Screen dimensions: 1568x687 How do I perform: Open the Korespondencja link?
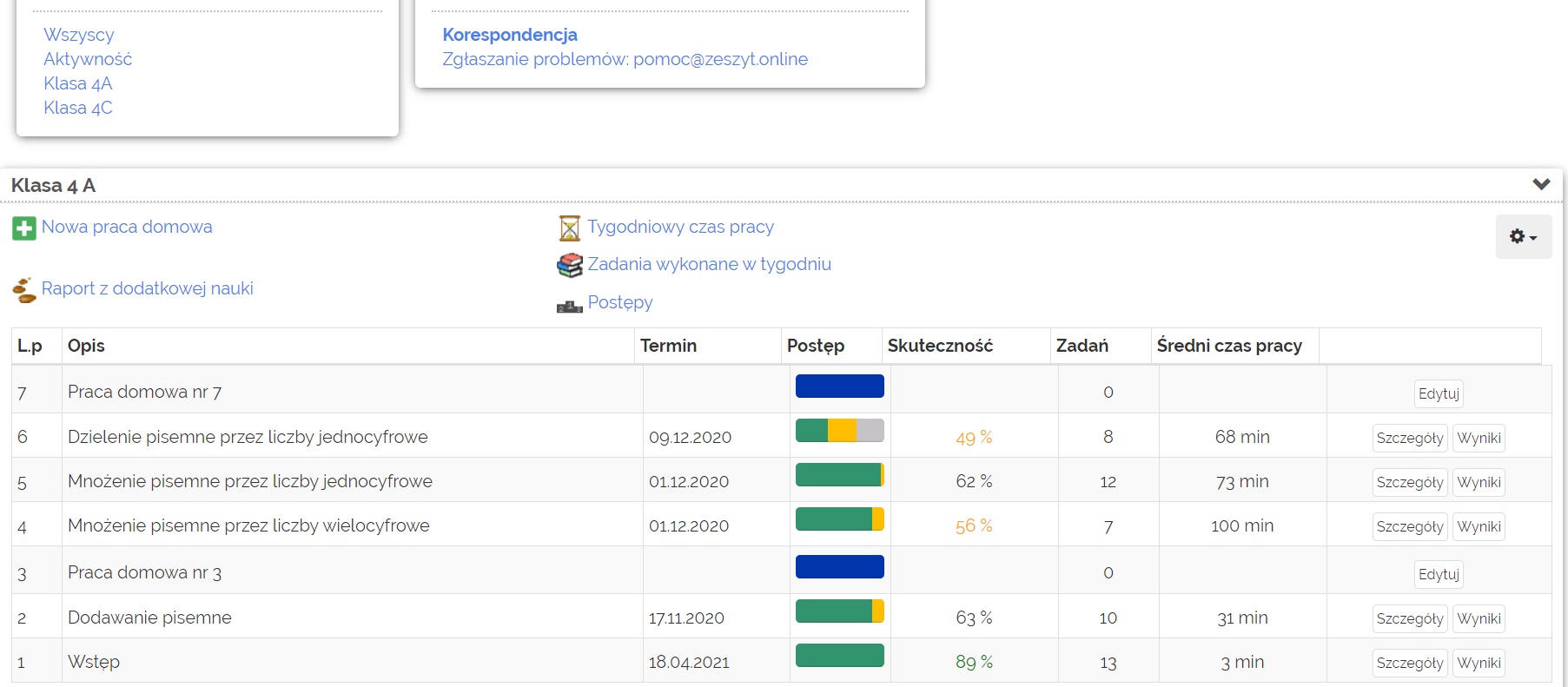click(510, 35)
